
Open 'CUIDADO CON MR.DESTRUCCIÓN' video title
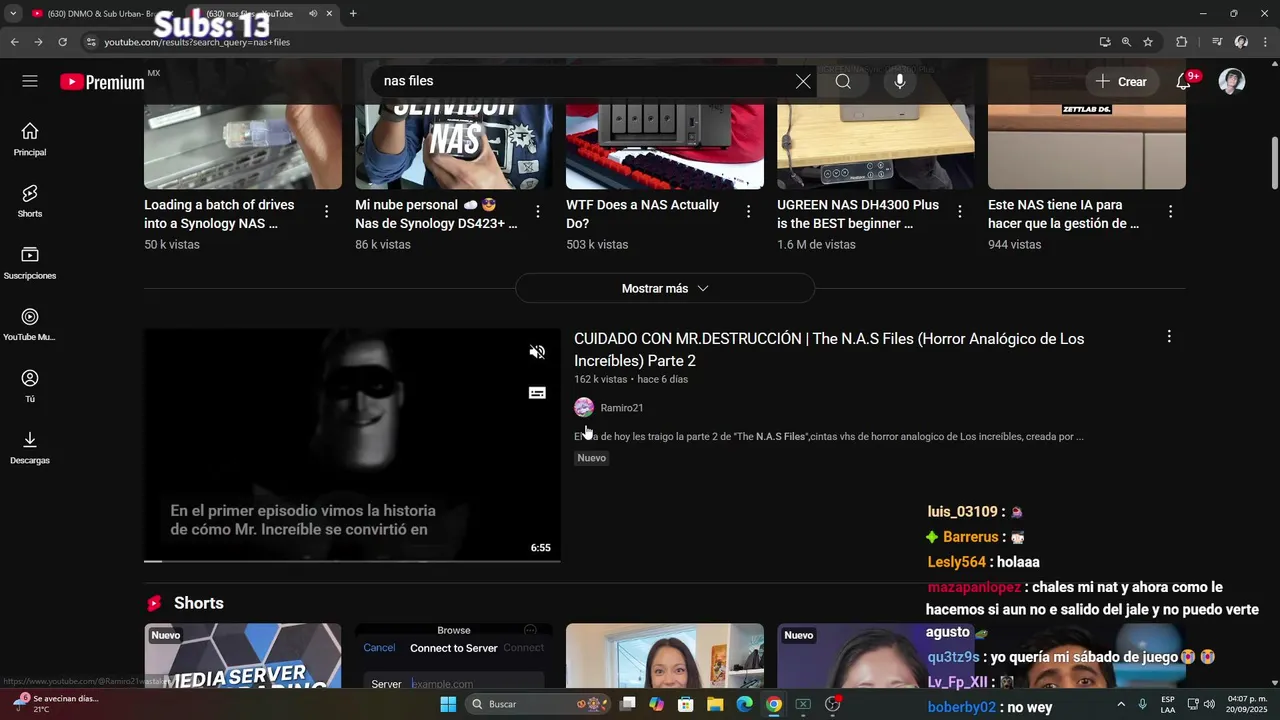829,350
